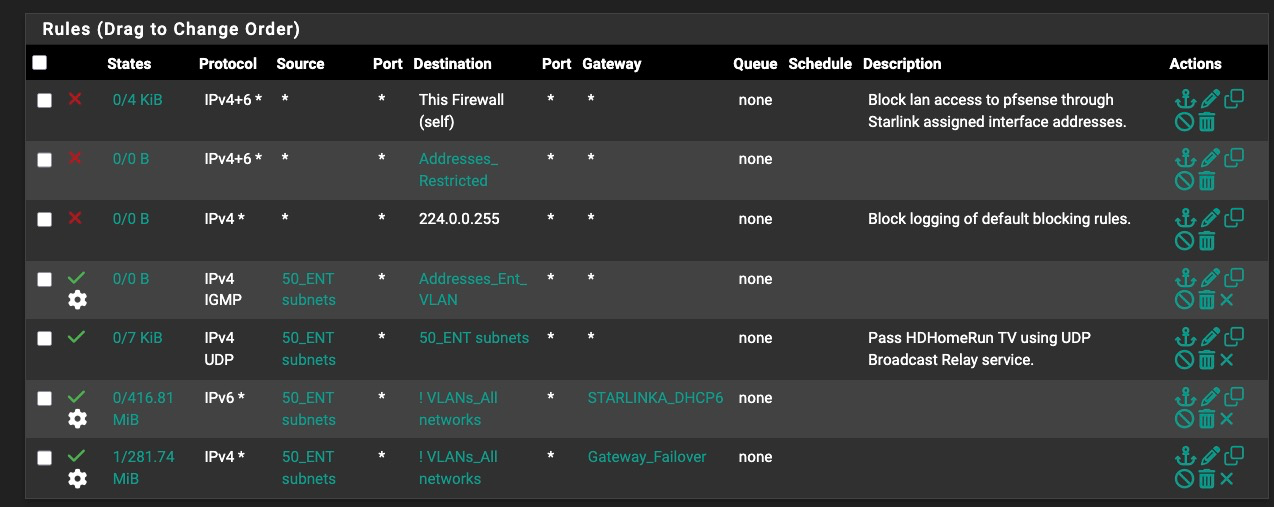Edit the This Firewall (self) block rule
This screenshot has height=507, width=1274.
click(1210, 100)
